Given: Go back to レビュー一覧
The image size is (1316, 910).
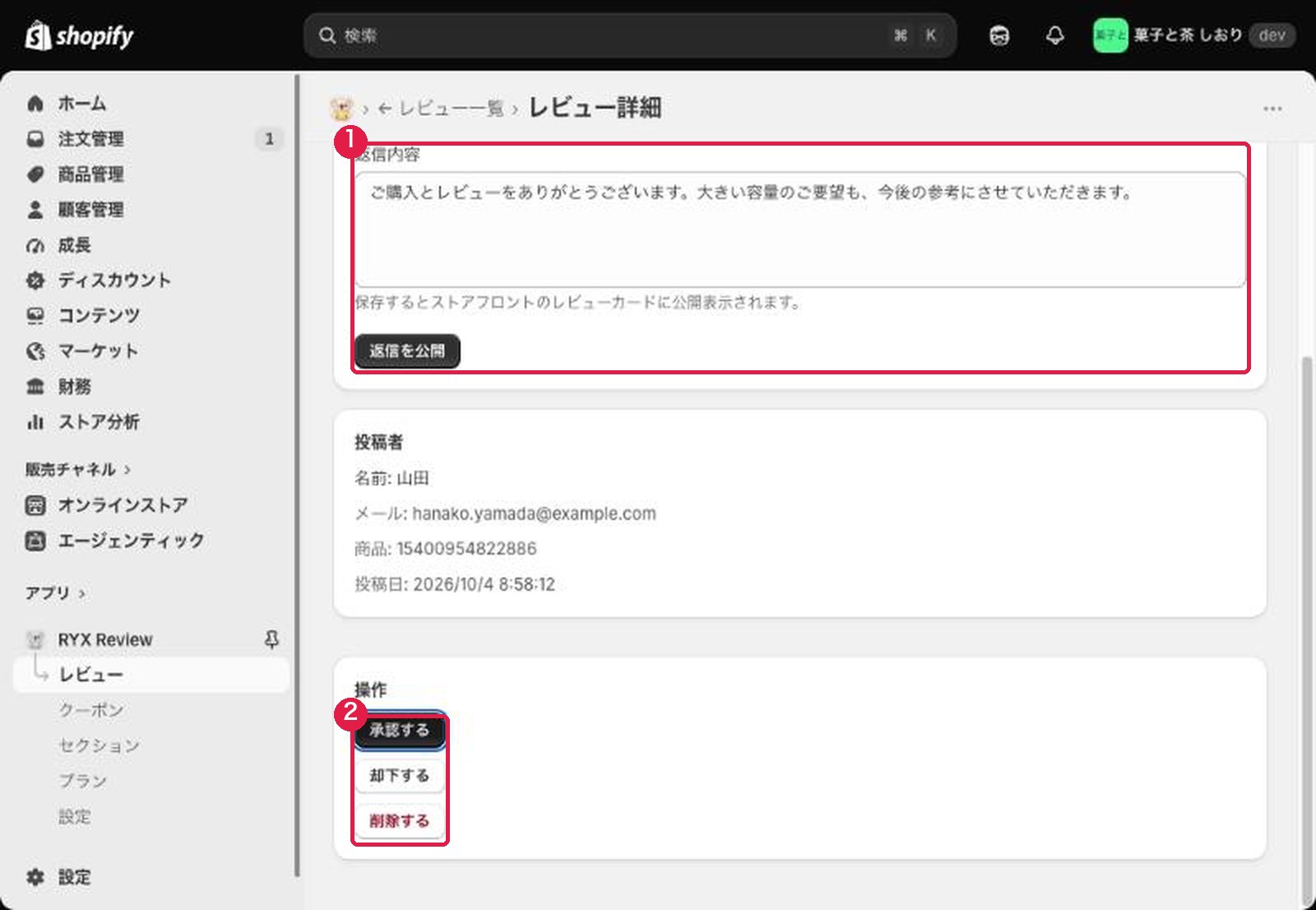Looking at the screenshot, I should (x=441, y=109).
